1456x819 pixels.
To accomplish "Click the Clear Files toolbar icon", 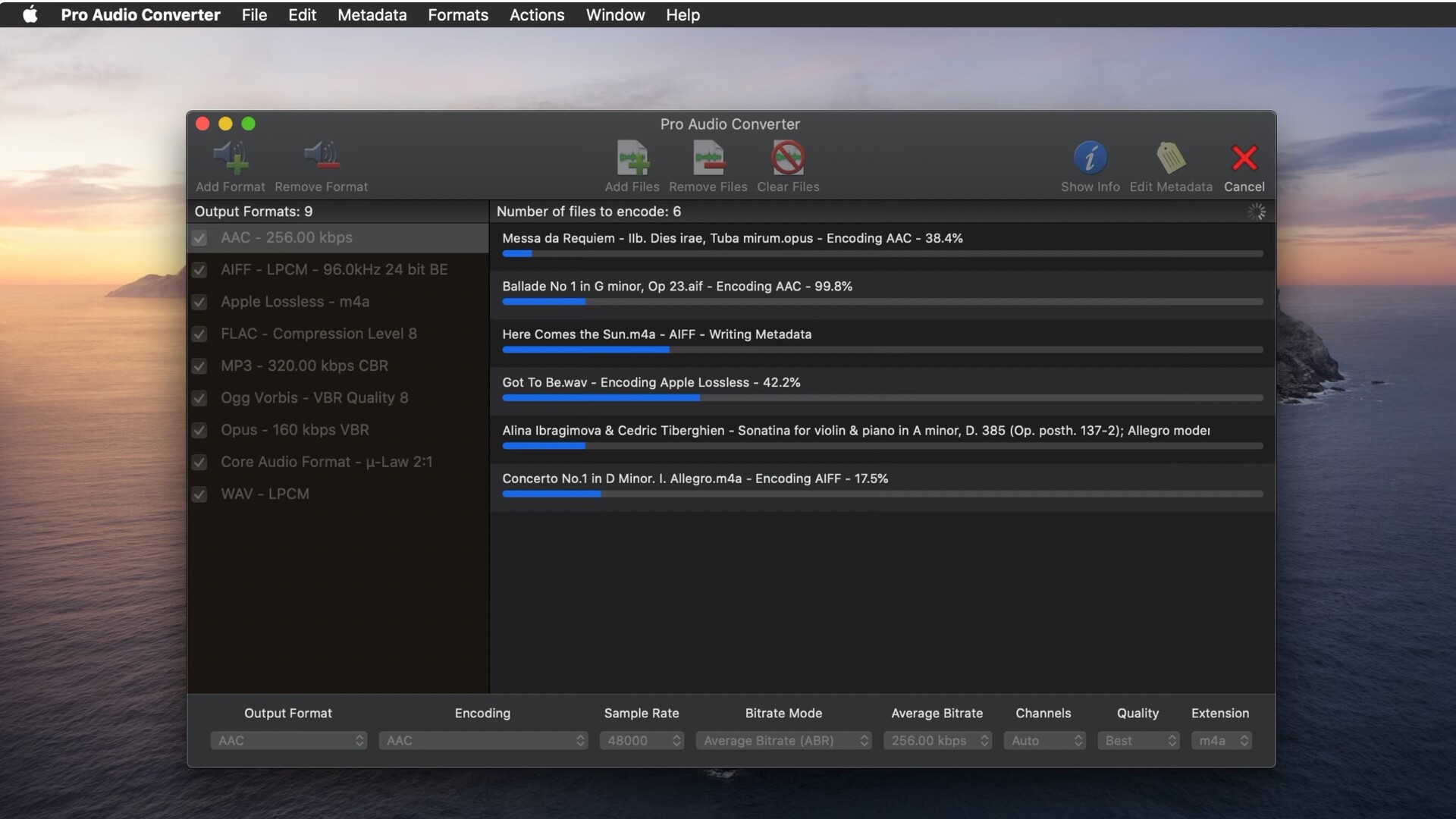I will [788, 158].
